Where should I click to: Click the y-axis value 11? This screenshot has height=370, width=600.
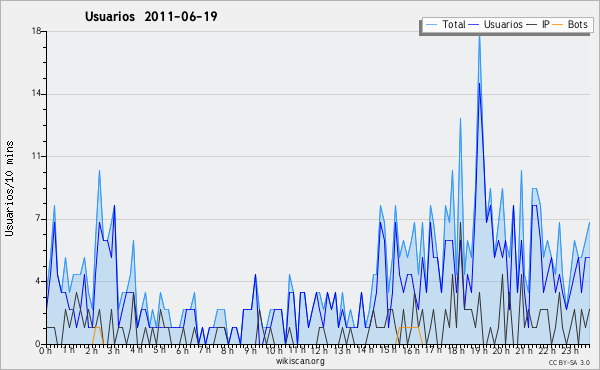[36, 156]
